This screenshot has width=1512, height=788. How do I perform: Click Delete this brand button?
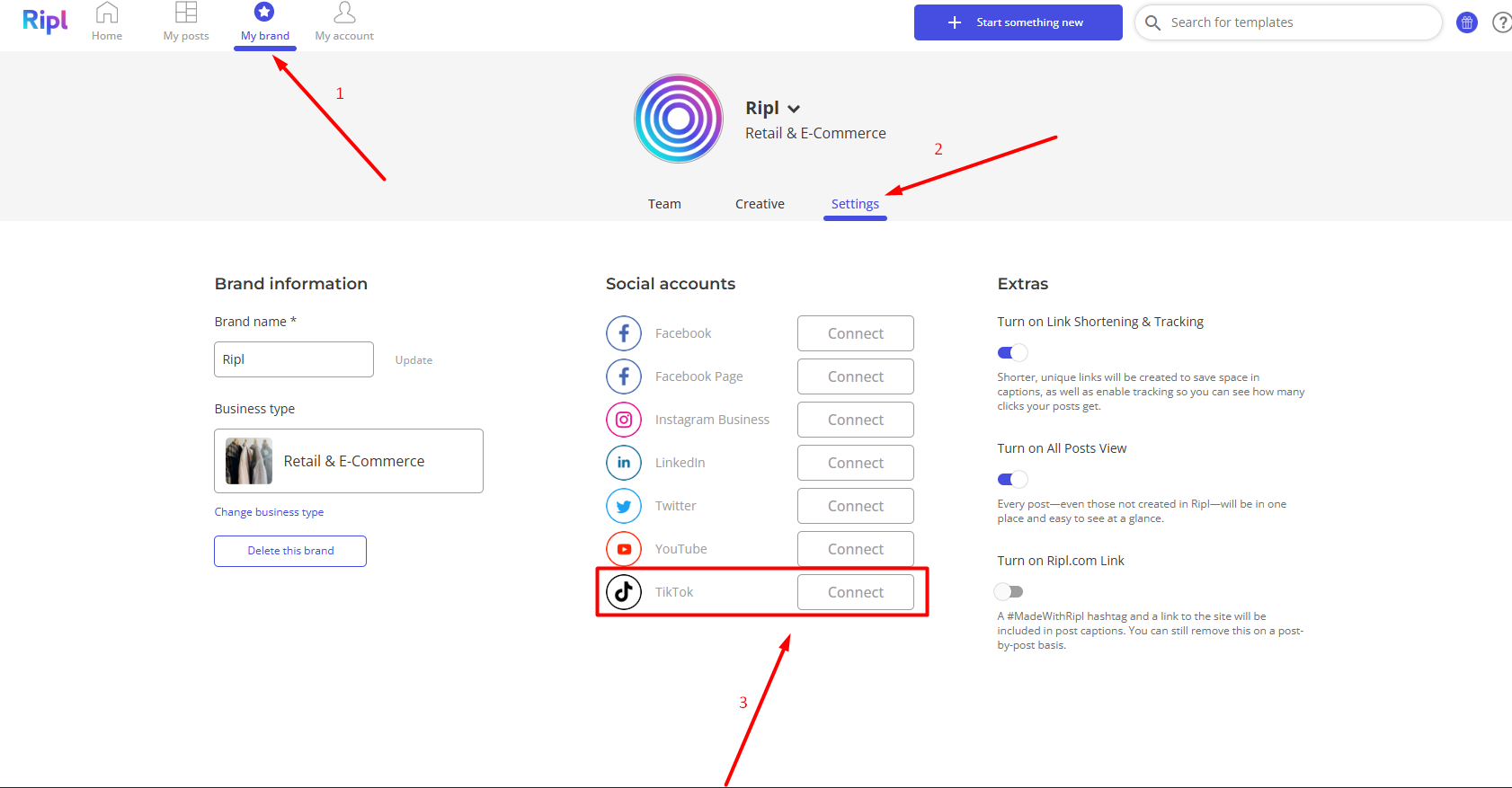[290, 551]
